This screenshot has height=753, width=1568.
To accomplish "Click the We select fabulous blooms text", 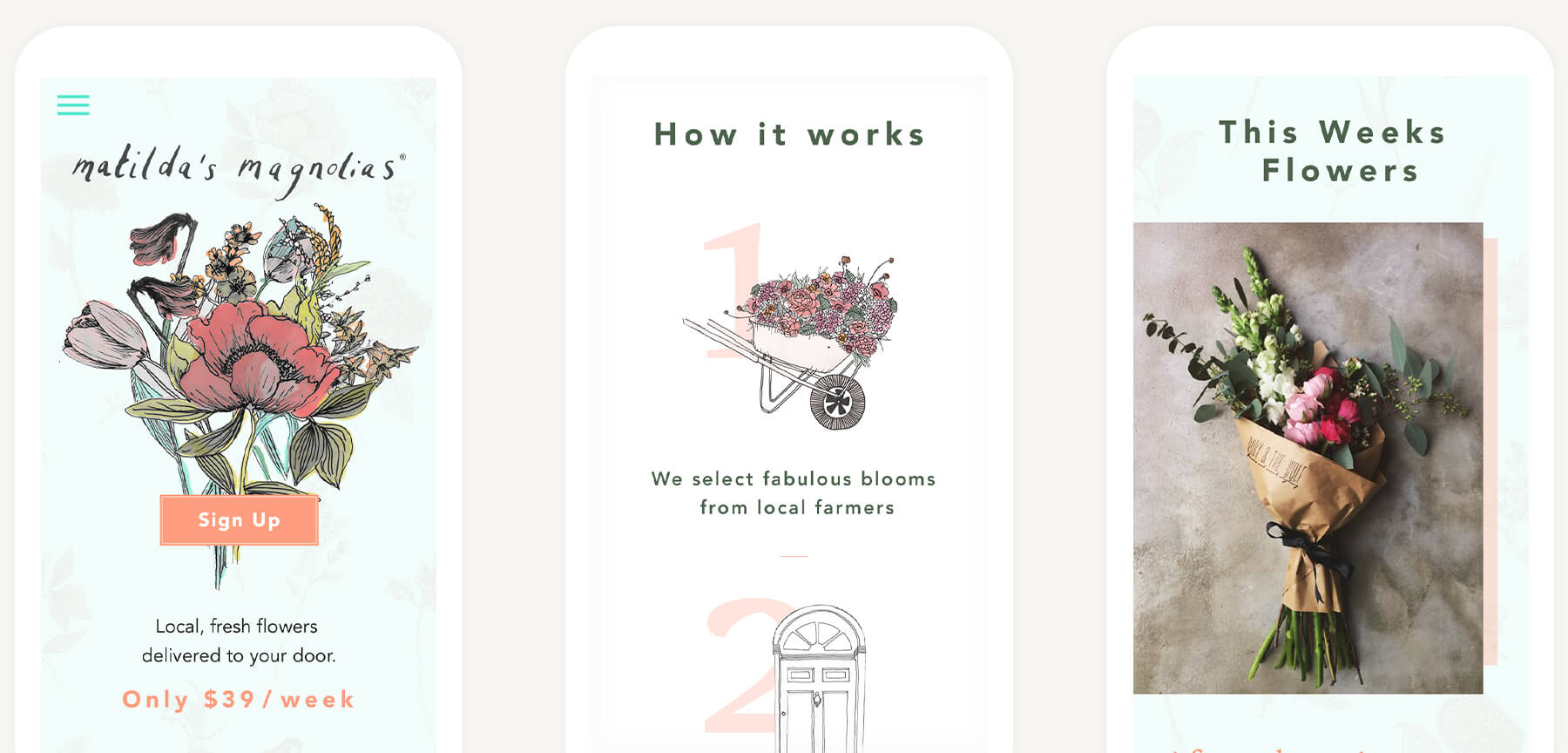I will tap(794, 478).
